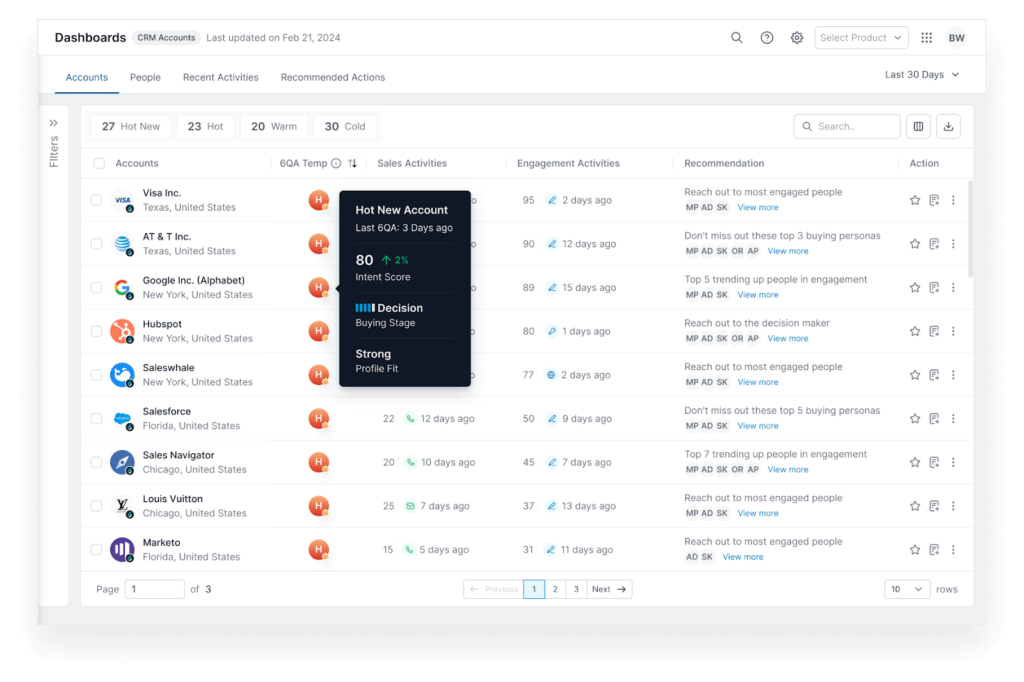Open three-dot menu for Salesforce row
This screenshot has width=1024, height=682.
point(953,419)
